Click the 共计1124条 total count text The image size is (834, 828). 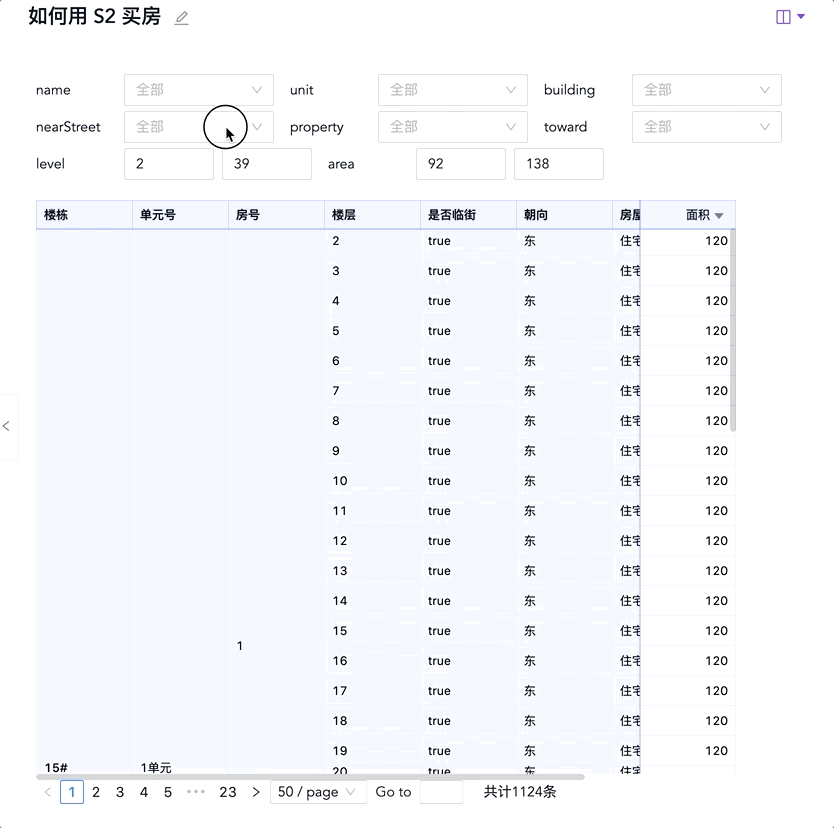520,792
